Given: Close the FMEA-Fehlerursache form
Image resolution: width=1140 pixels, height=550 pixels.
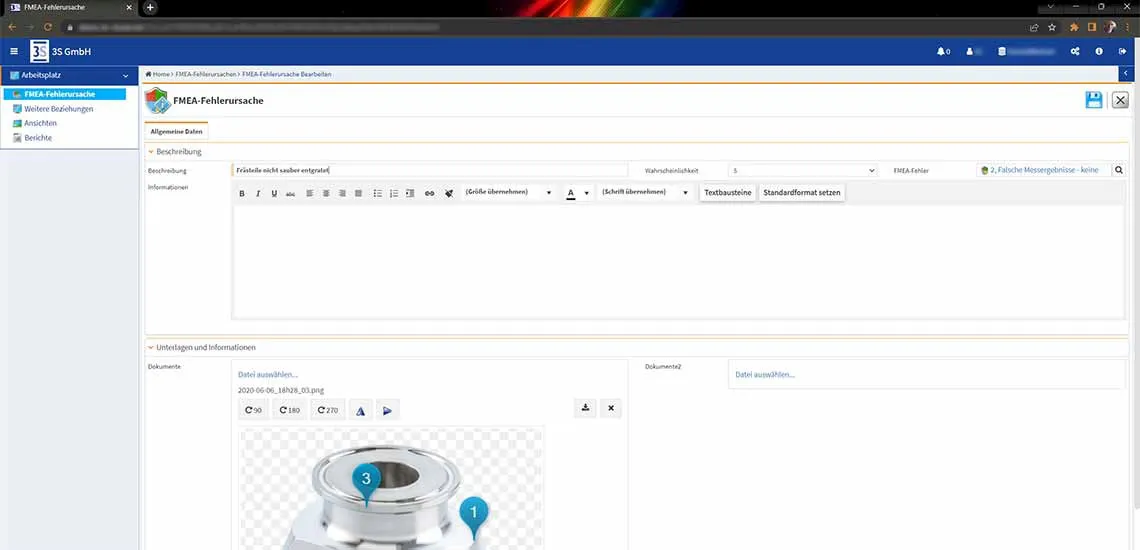Looking at the screenshot, I should (1120, 100).
